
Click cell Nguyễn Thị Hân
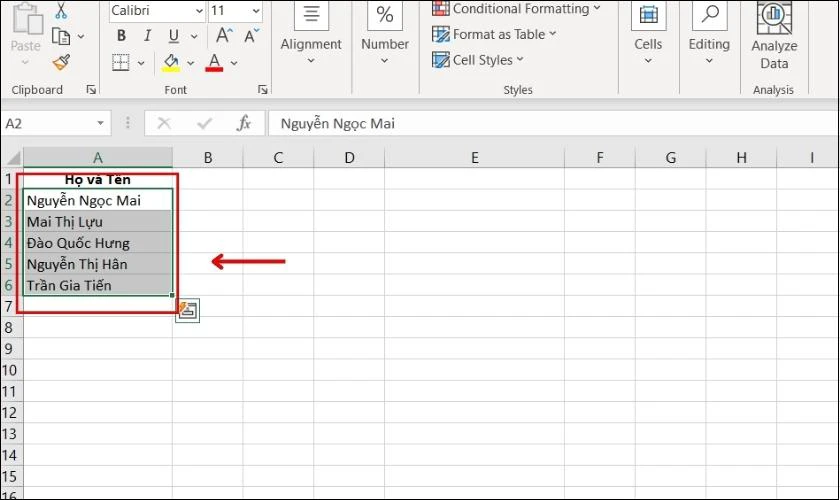point(98,264)
